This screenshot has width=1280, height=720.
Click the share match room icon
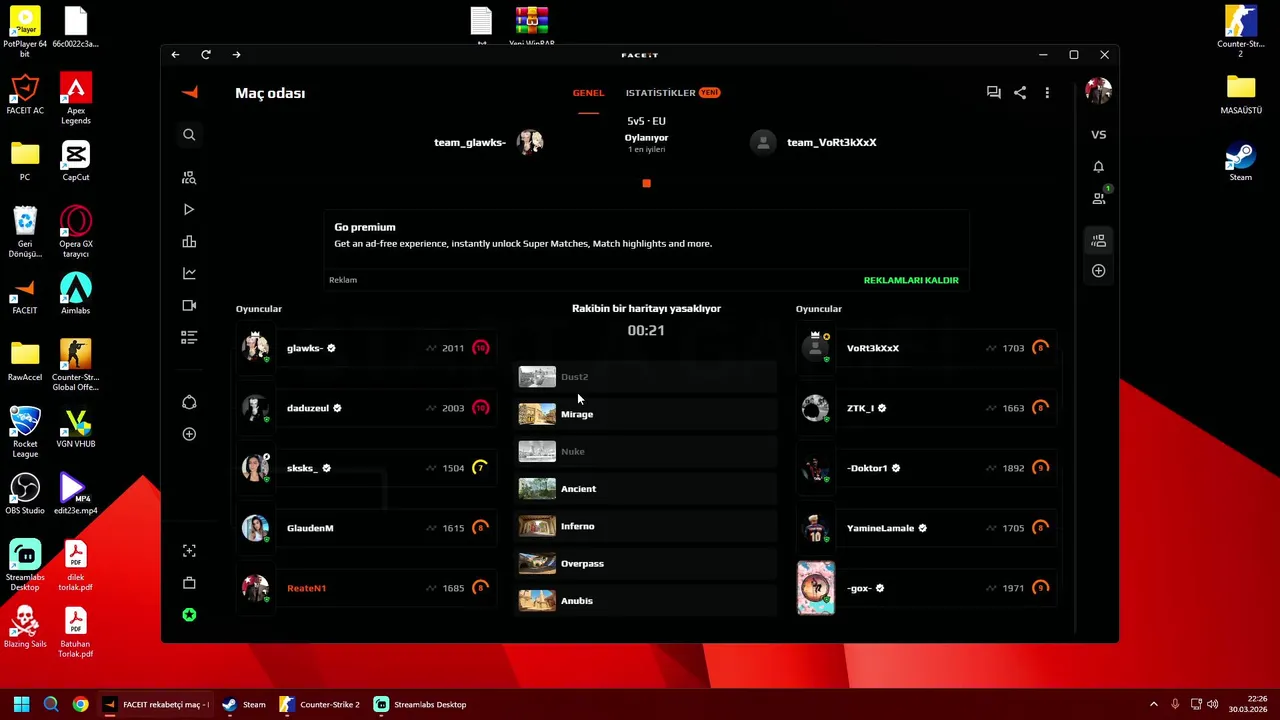(1020, 92)
